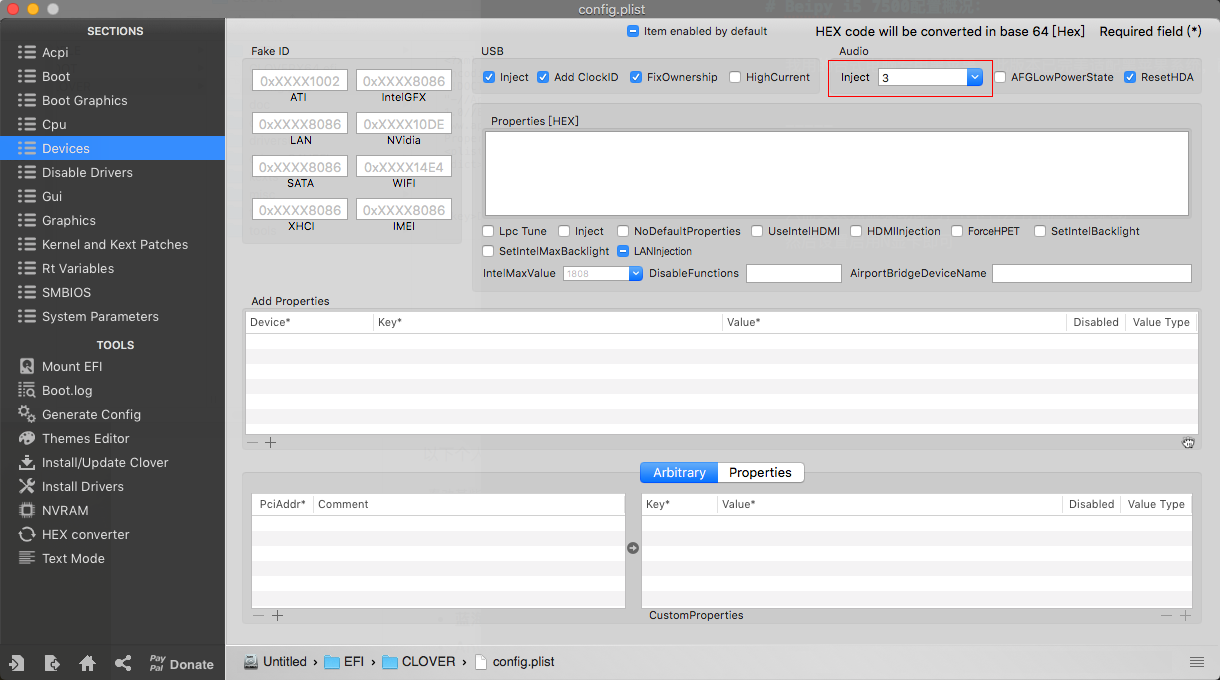Click the PayPal Donate button
The width and height of the screenshot is (1220, 680).
pos(181,663)
